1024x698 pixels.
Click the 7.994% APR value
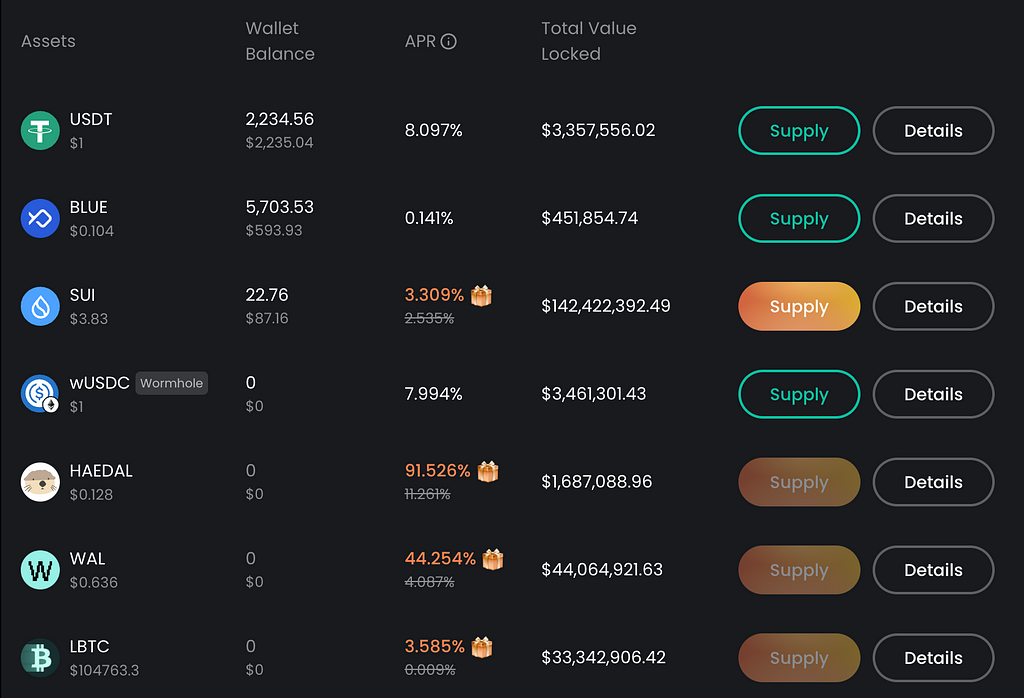(434, 394)
